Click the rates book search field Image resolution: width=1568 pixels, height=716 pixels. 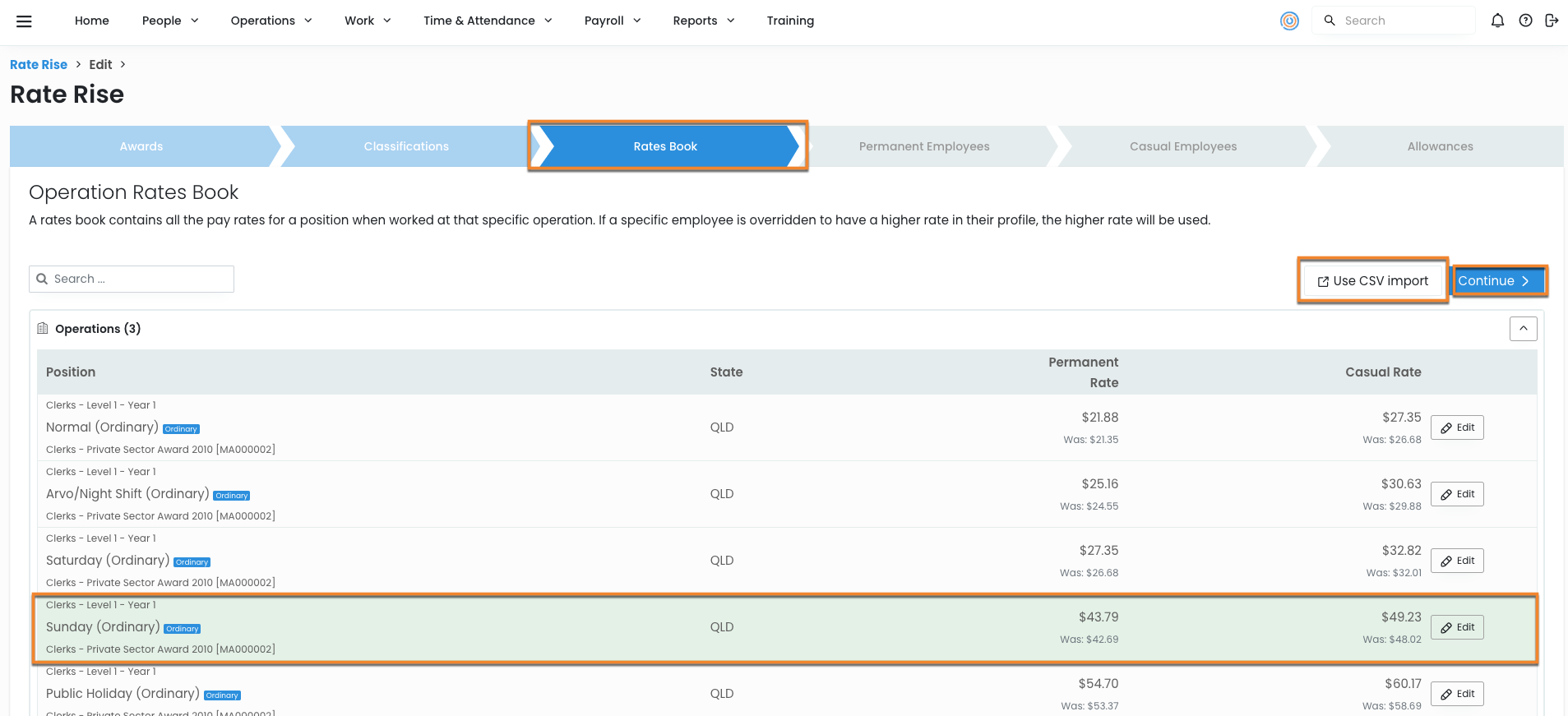tap(140, 279)
